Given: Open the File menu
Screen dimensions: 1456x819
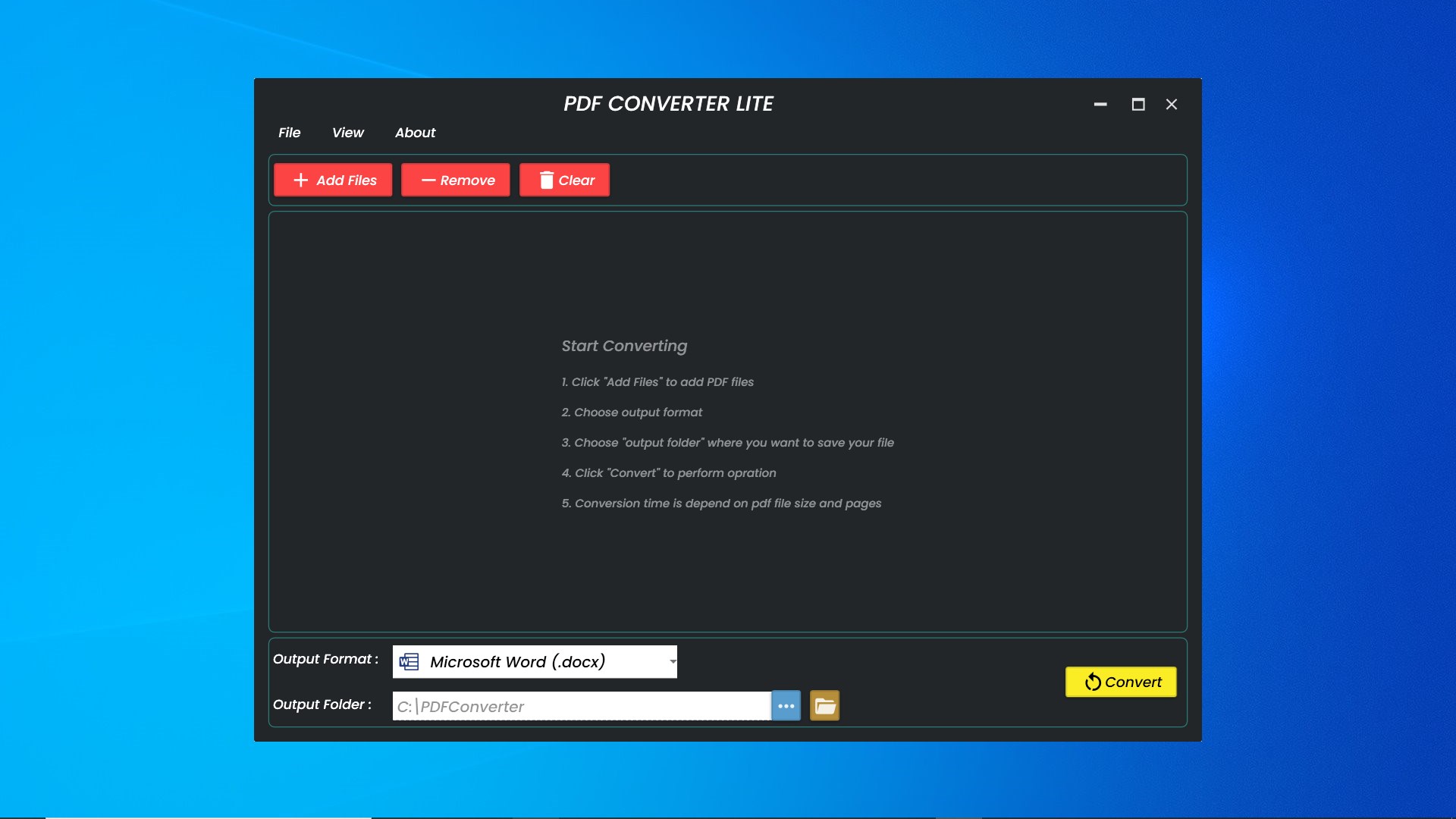Looking at the screenshot, I should tap(289, 133).
